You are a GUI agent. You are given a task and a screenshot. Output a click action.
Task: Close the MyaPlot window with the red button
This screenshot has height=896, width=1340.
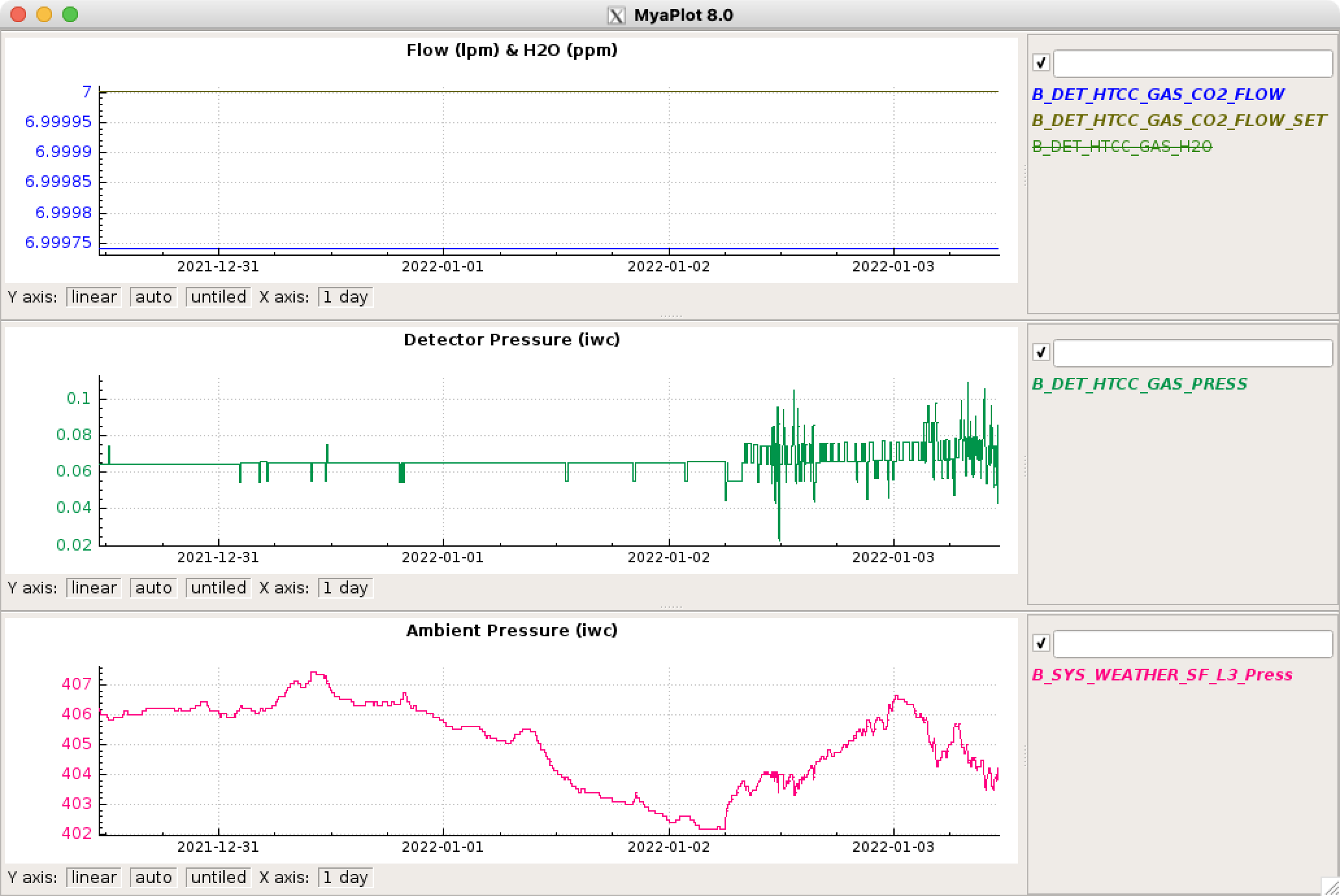pos(18,14)
